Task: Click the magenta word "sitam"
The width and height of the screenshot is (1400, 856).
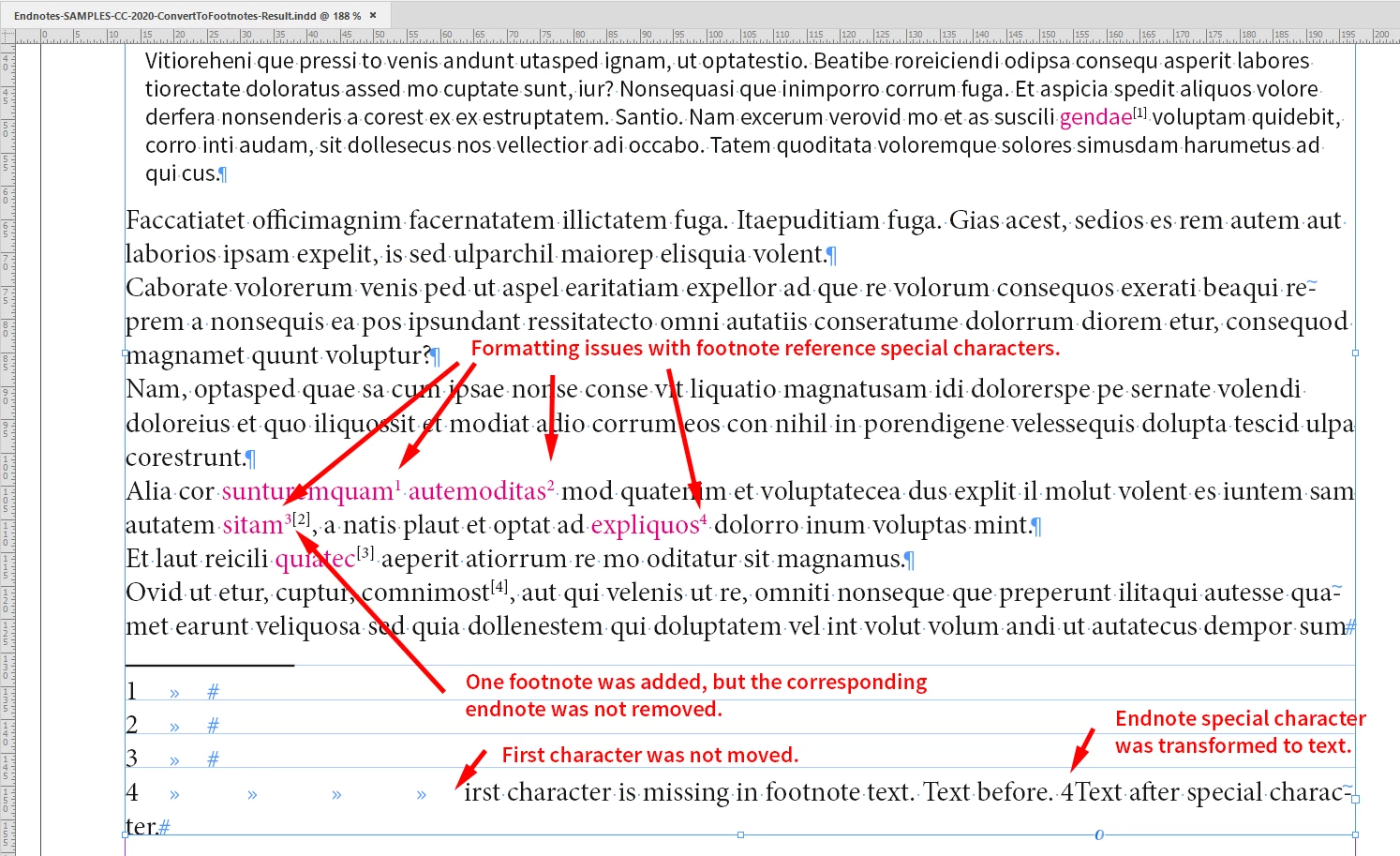Action: click(x=253, y=525)
